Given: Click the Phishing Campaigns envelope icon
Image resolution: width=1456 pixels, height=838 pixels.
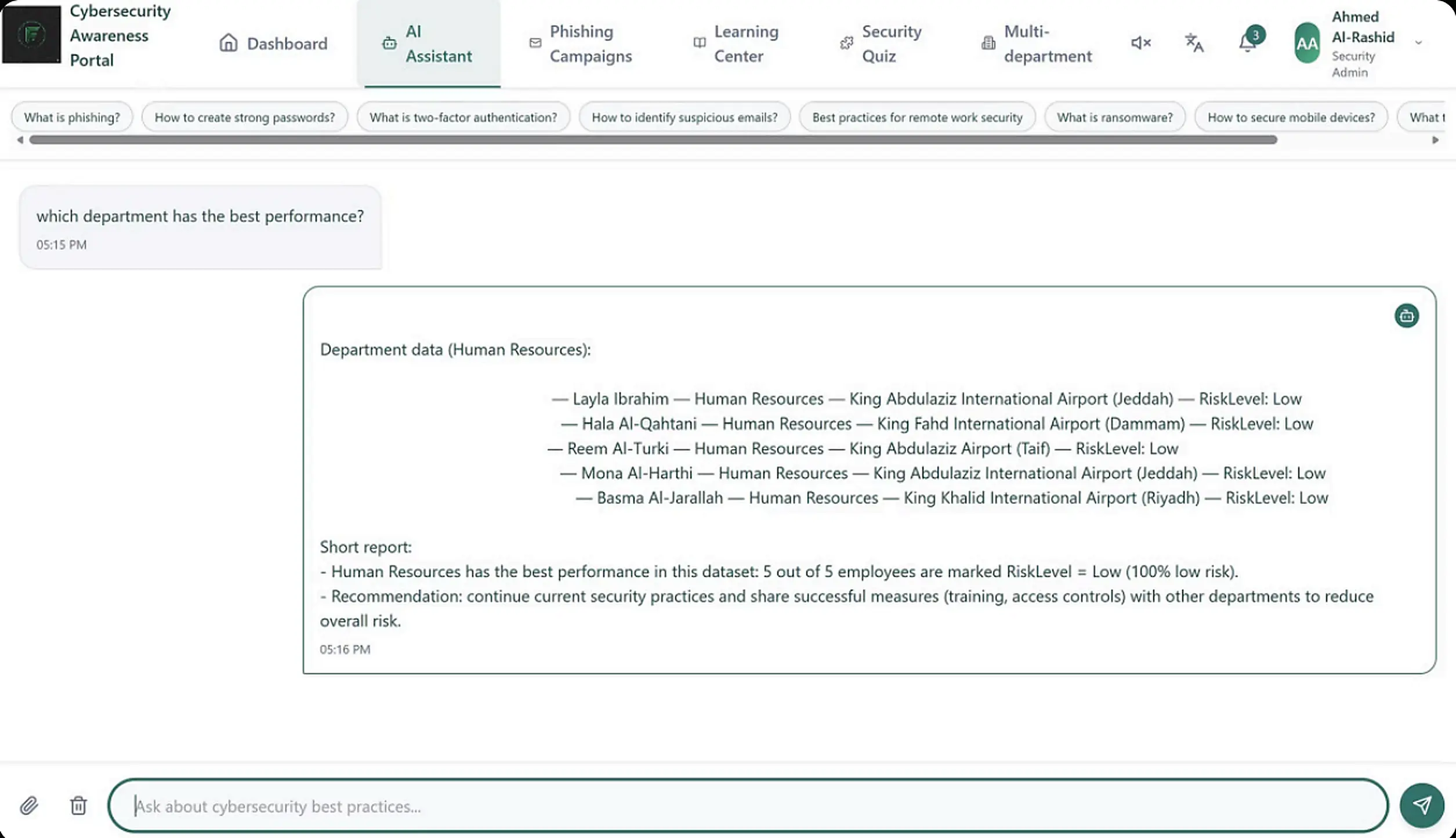Looking at the screenshot, I should (x=535, y=43).
